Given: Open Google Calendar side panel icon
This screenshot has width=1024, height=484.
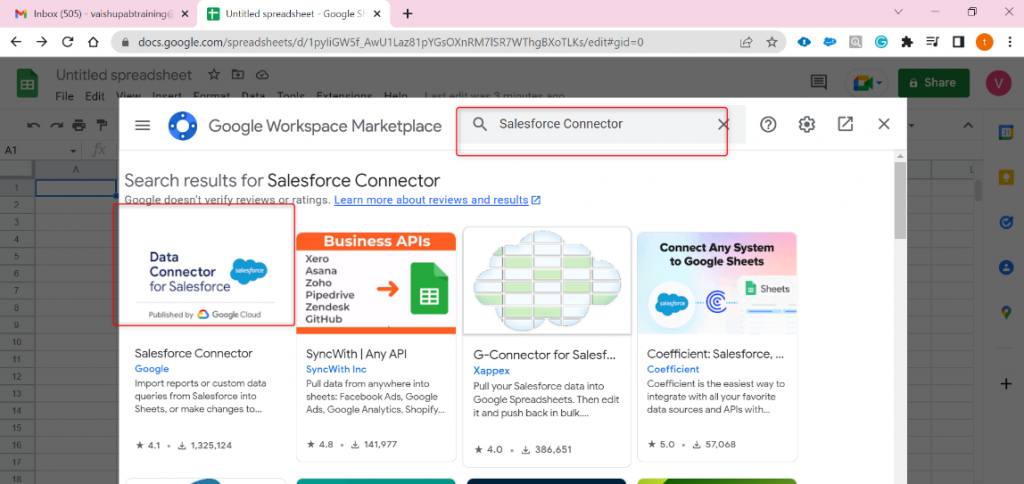Looking at the screenshot, I should (1006, 133).
